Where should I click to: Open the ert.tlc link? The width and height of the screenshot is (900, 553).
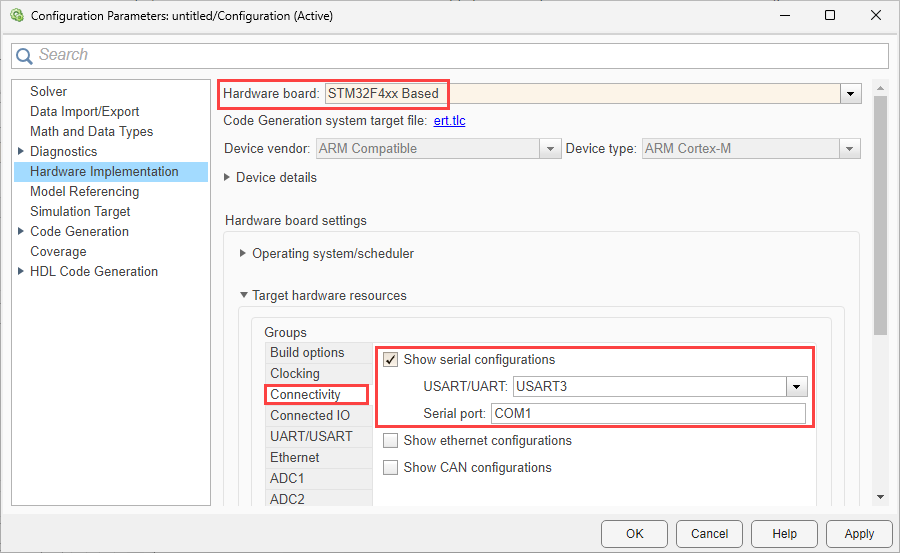449,121
